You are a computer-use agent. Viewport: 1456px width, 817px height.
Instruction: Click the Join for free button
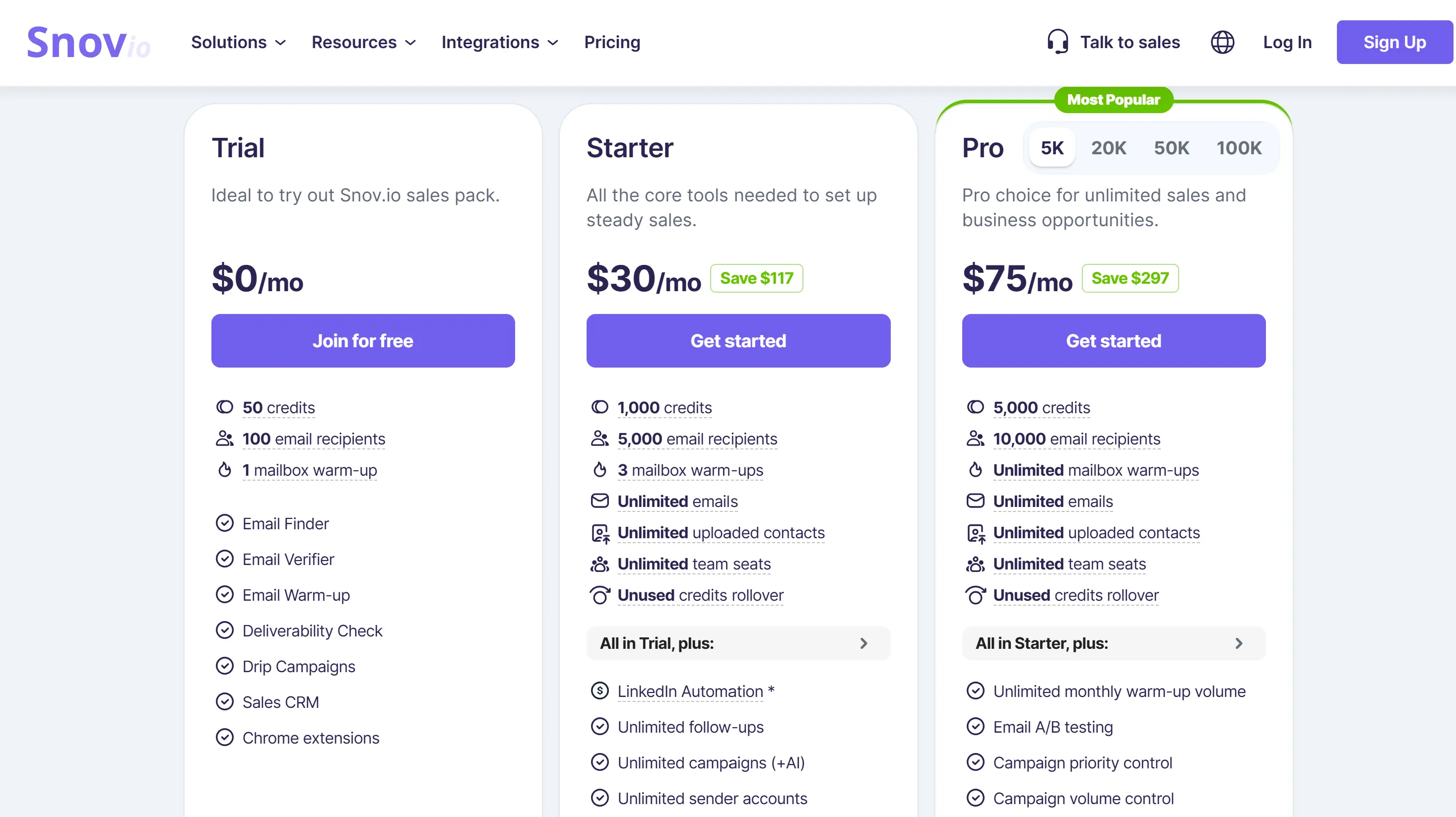[363, 341]
